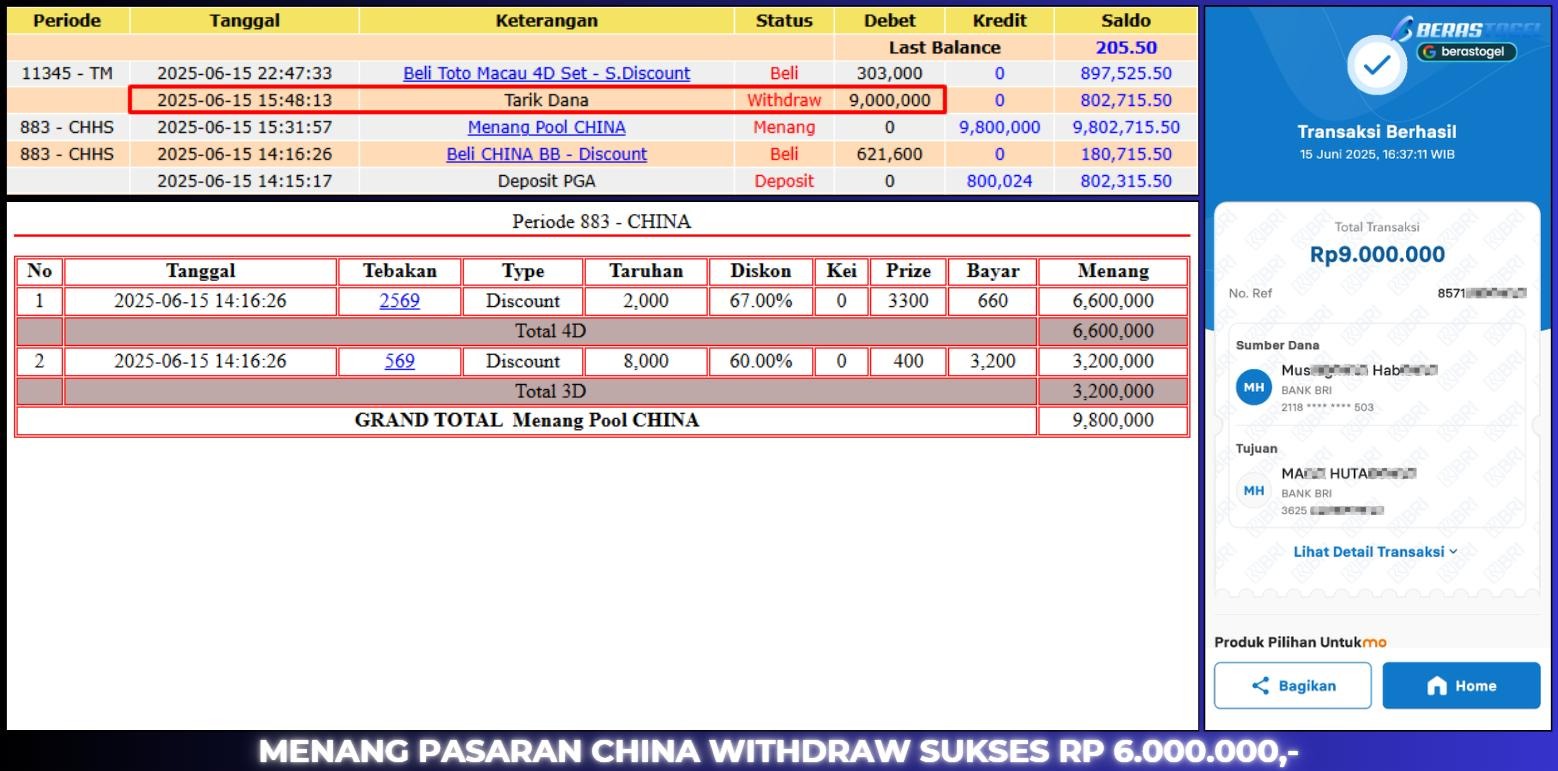Click the Diskon column header
Screen dimensions: 1558x771
pos(760,271)
